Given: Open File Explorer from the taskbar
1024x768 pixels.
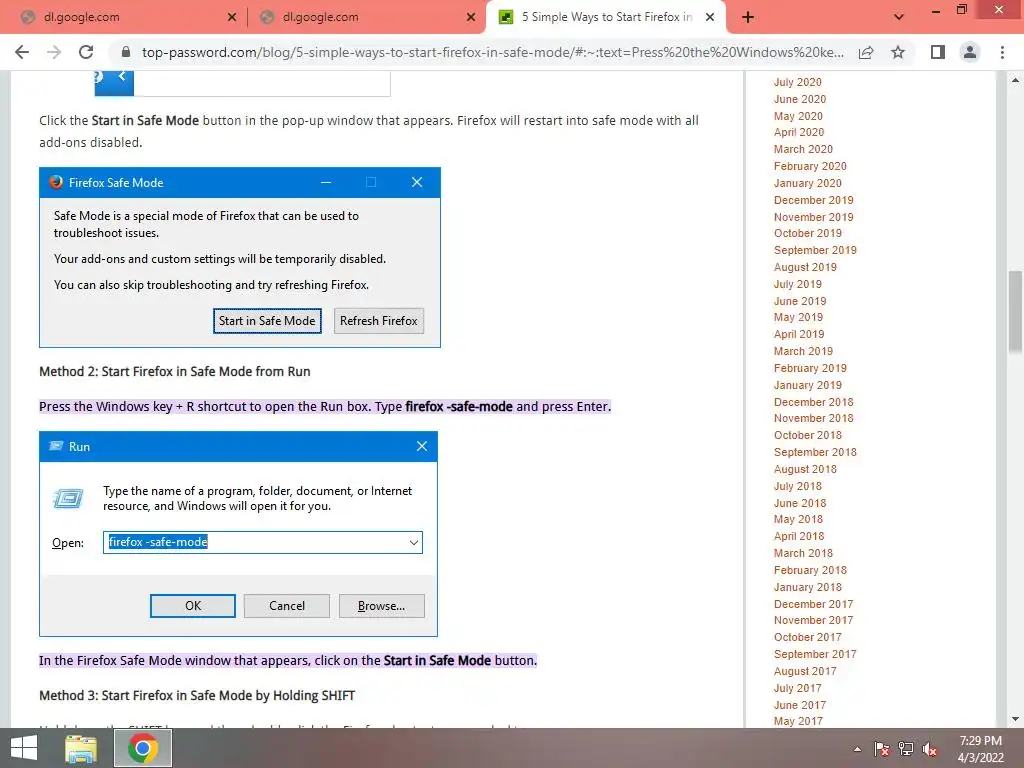Looking at the screenshot, I should coord(81,748).
